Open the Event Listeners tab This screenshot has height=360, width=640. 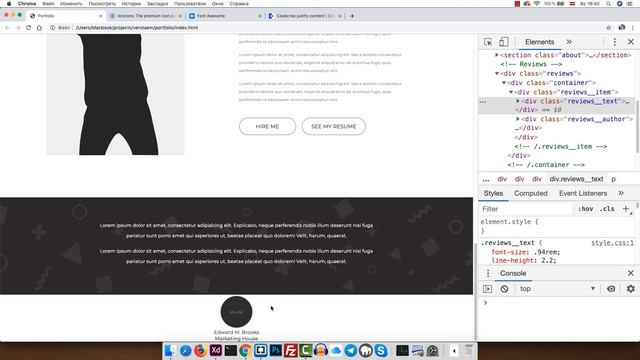pos(583,193)
